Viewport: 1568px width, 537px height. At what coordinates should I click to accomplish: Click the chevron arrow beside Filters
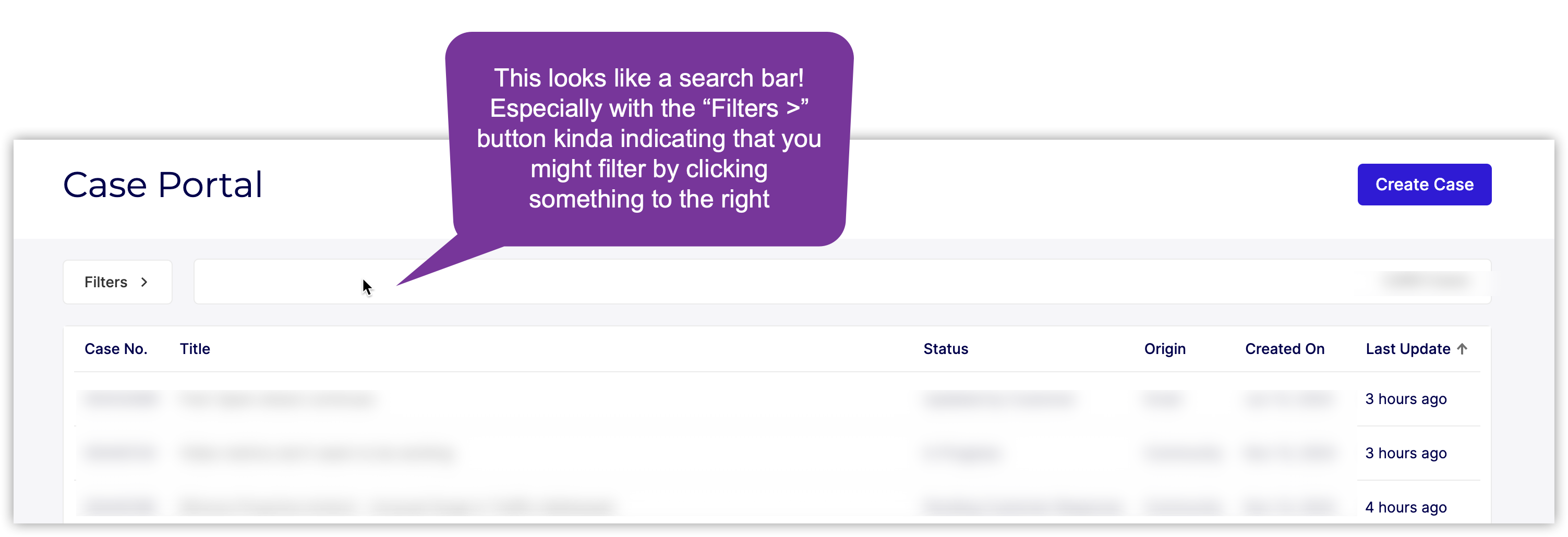144,282
